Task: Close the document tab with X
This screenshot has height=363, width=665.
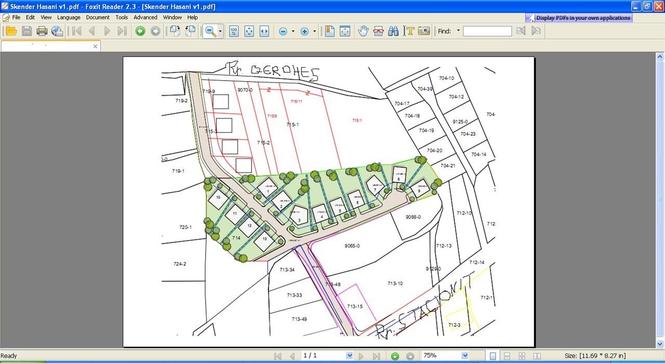Action: 95,46
